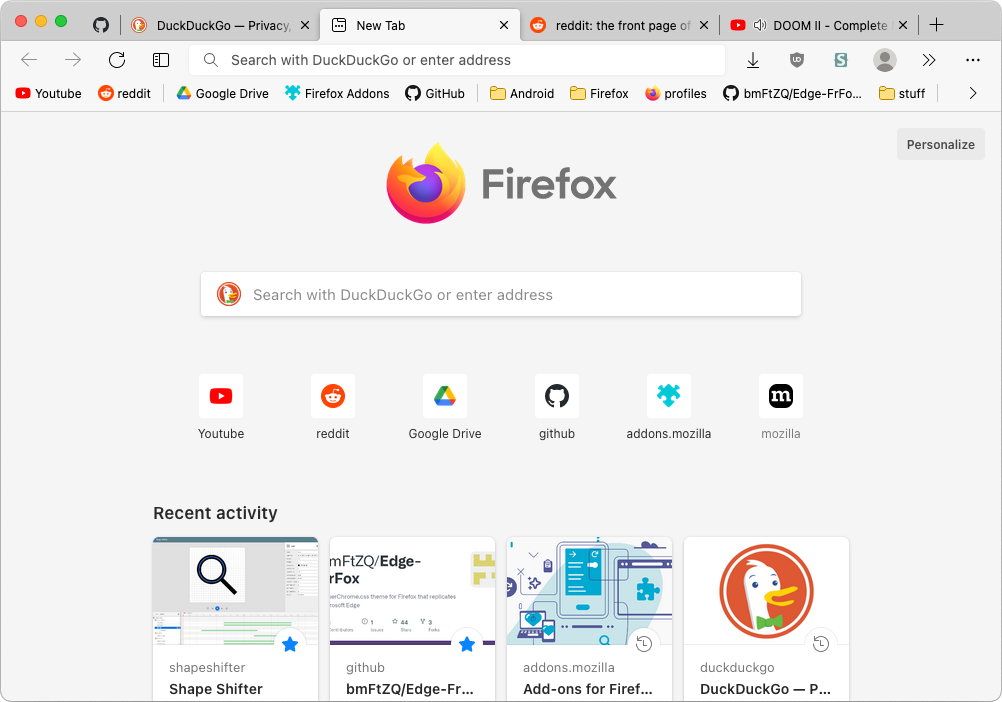Open a new tab with the plus button
Viewport: 1002px width, 702px height.
click(x=936, y=25)
